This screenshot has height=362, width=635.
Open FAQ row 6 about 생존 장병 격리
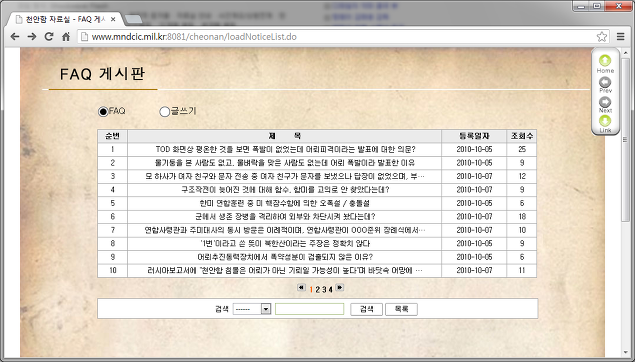286,217
